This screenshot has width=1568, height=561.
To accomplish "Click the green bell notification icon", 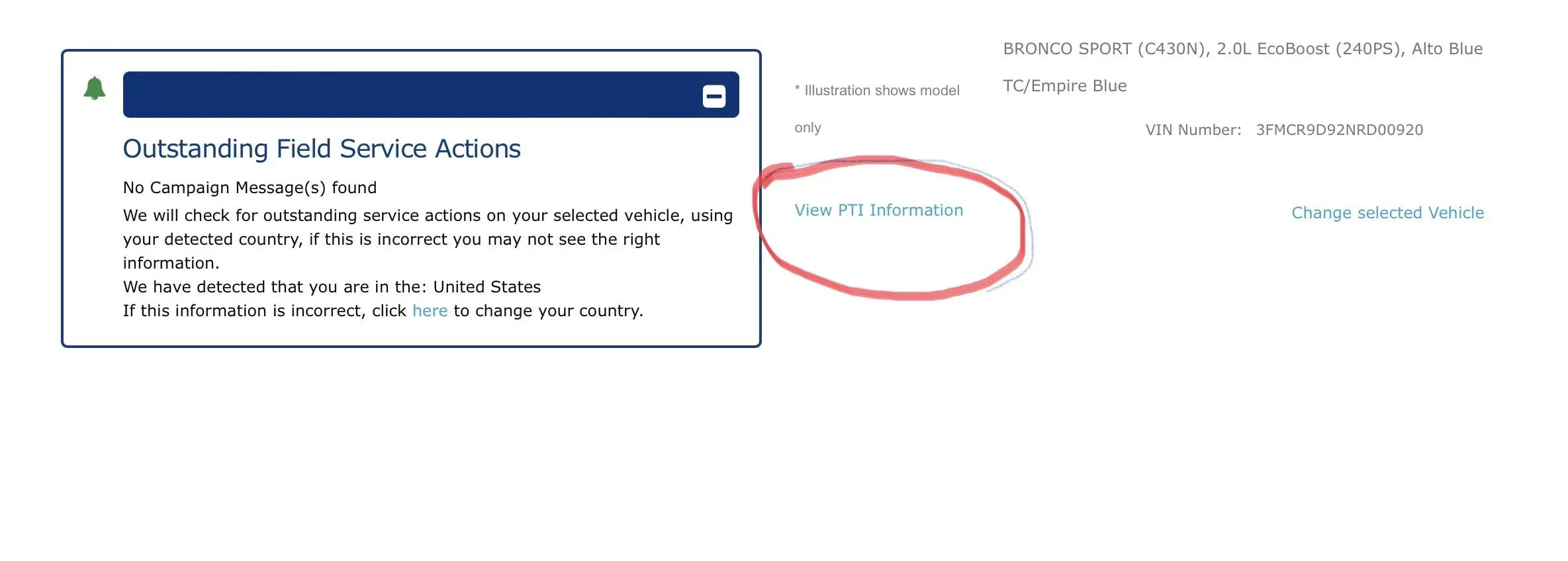I will [x=95, y=89].
